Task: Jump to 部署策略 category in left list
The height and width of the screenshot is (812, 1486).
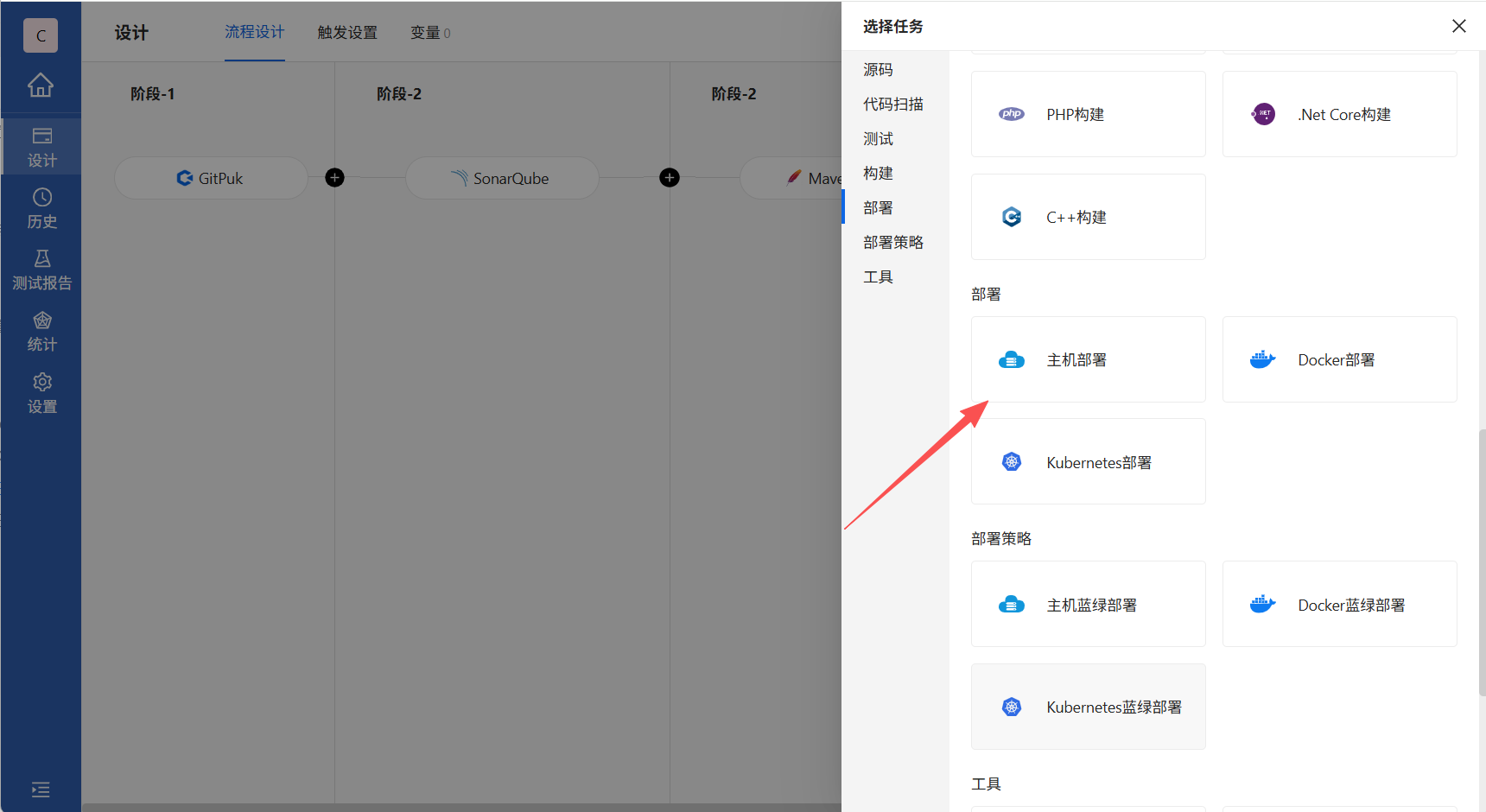Action: 893,242
